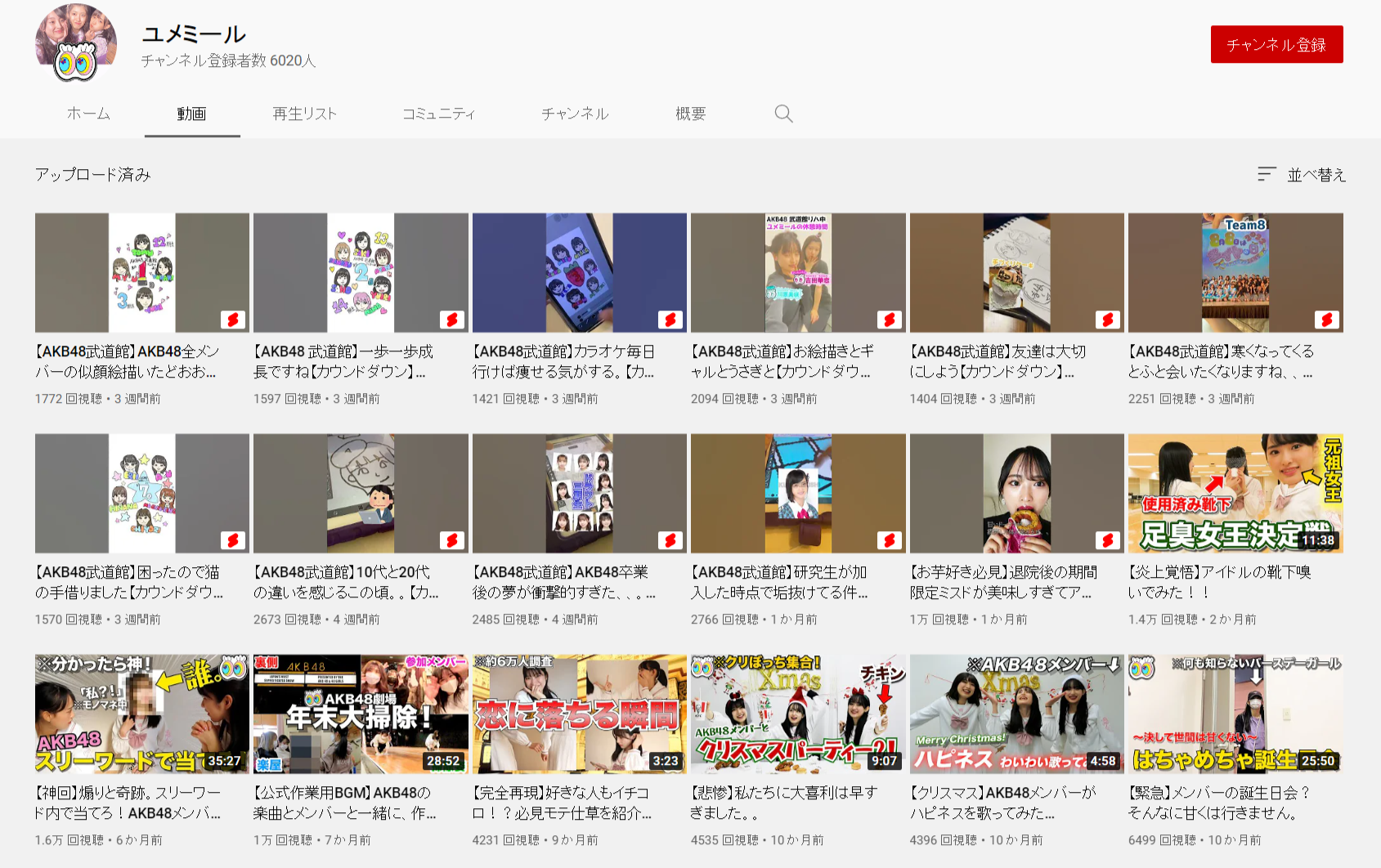
Task: Open thumbnail of 友達は大切にしよう video
Action: [1017, 273]
